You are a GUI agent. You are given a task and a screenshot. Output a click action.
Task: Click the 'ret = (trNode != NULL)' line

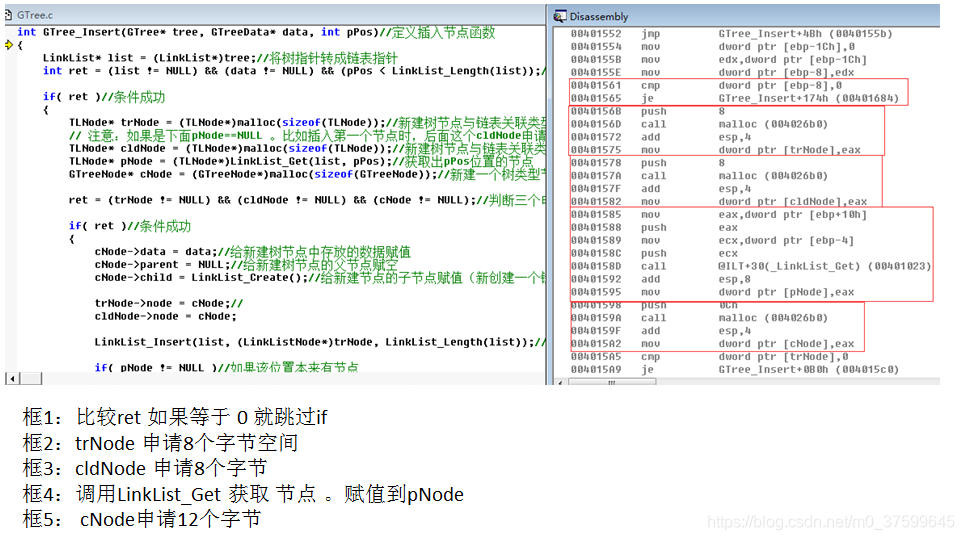[x=307, y=200]
